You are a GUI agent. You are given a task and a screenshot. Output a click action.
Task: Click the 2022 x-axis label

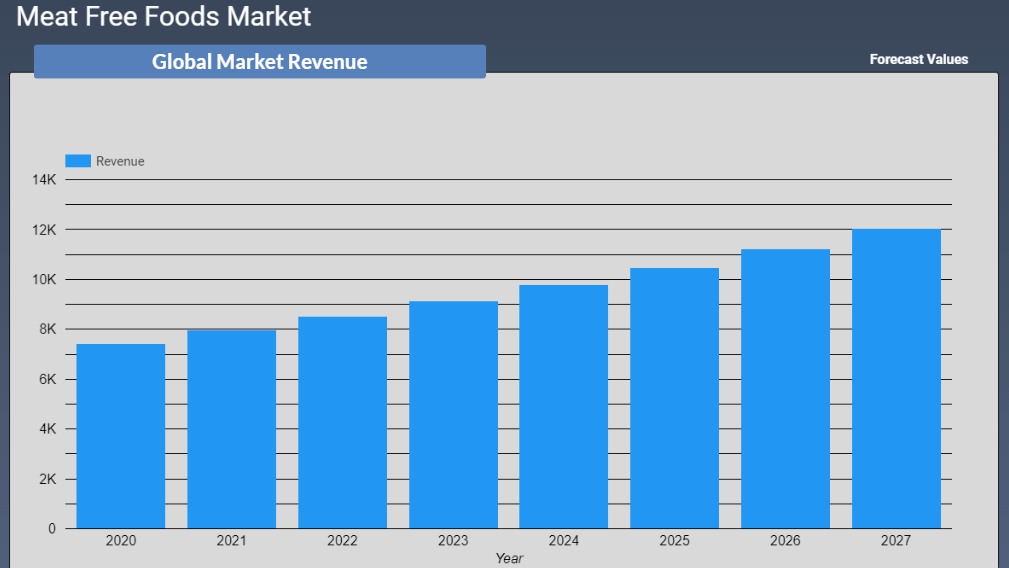point(342,541)
